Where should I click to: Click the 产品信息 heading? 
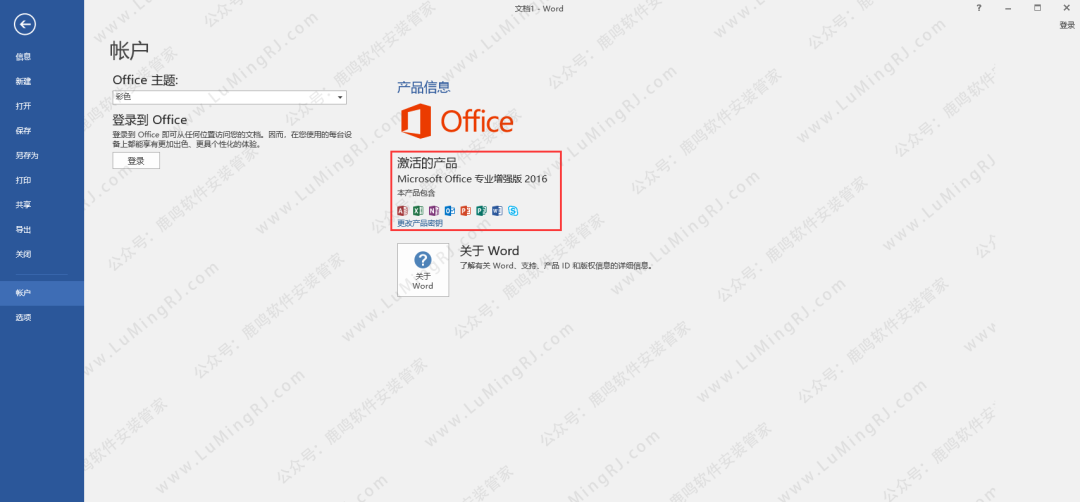[424, 87]
